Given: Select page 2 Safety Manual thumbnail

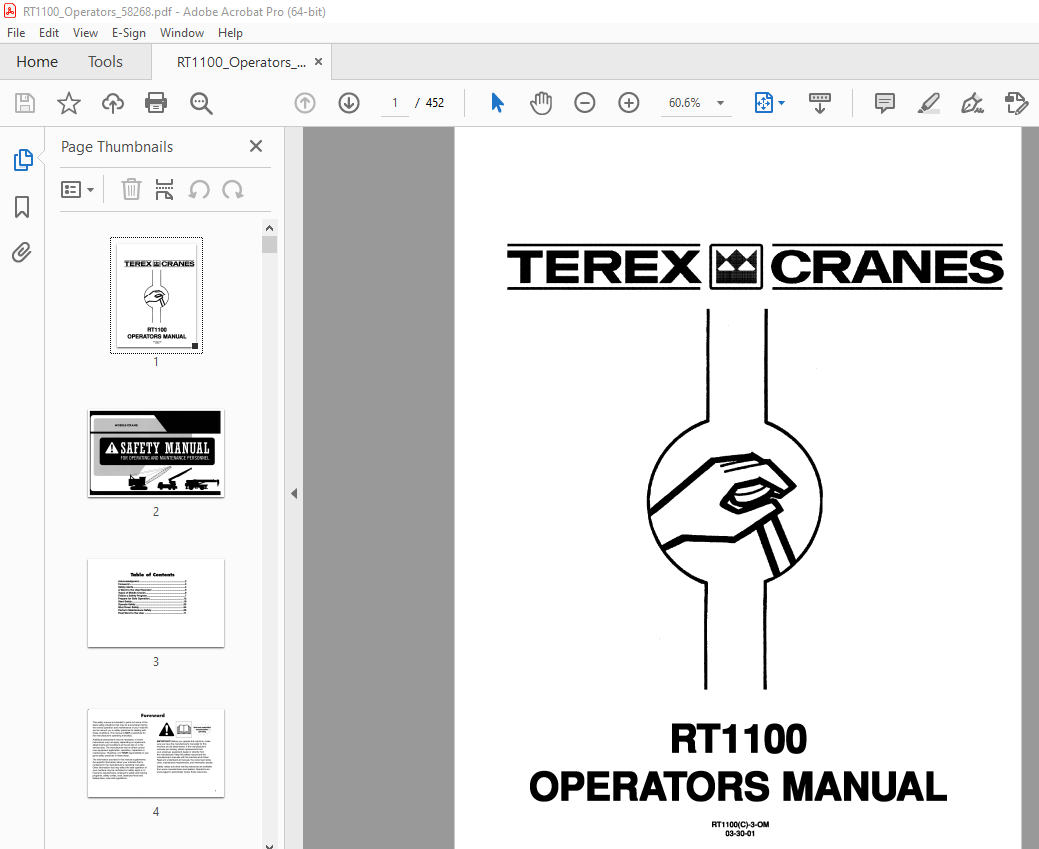Looking at the screenshot, I should pos(156,453).
